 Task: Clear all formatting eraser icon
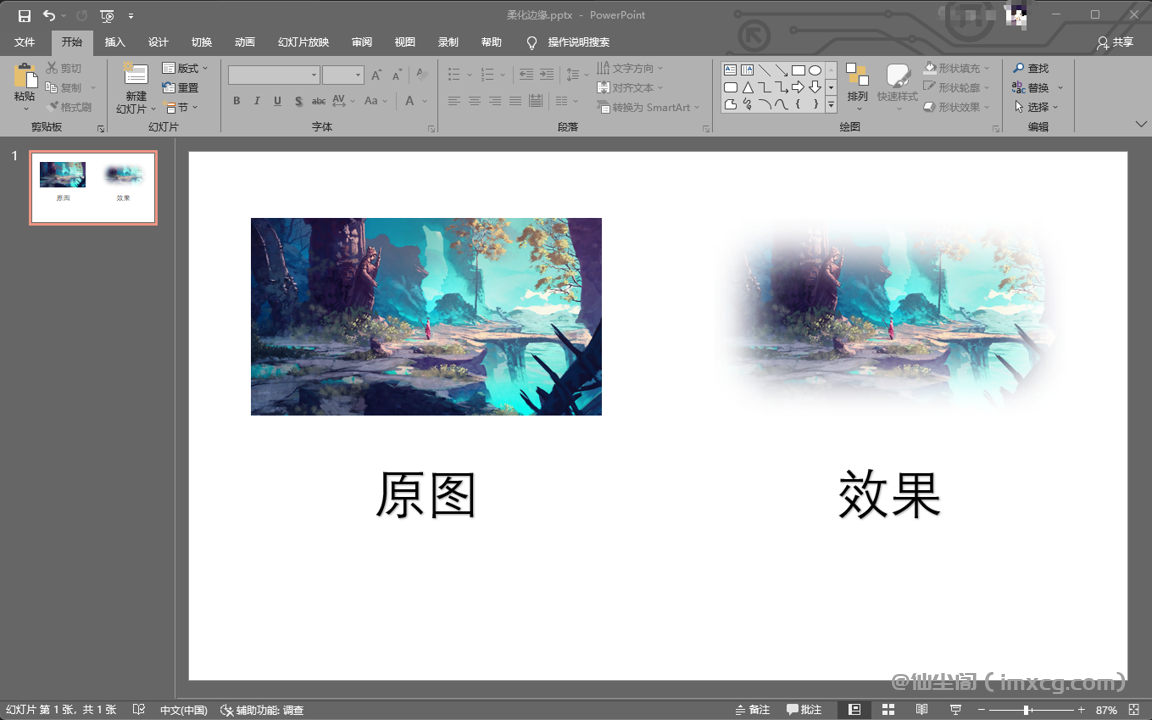tap(422, 74)
